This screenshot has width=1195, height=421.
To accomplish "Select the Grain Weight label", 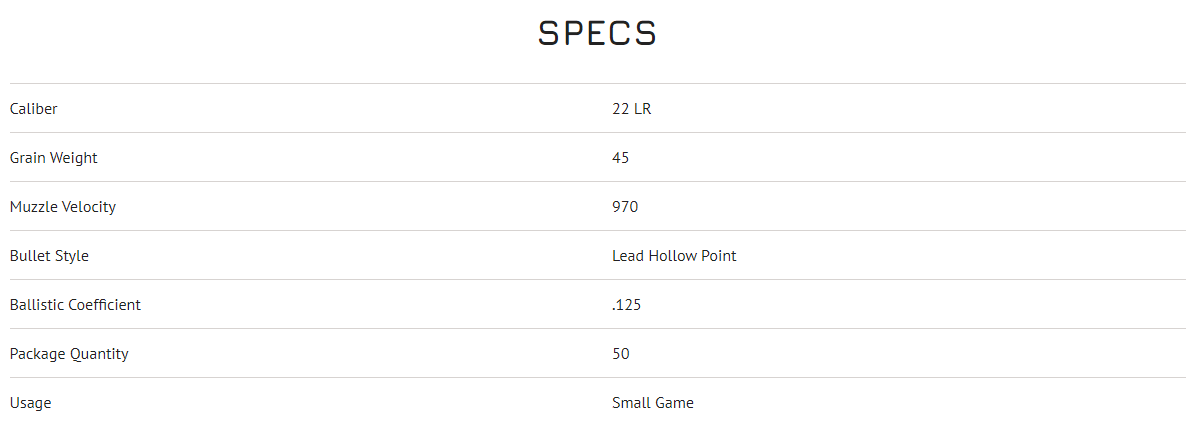I will pos(54,157).
